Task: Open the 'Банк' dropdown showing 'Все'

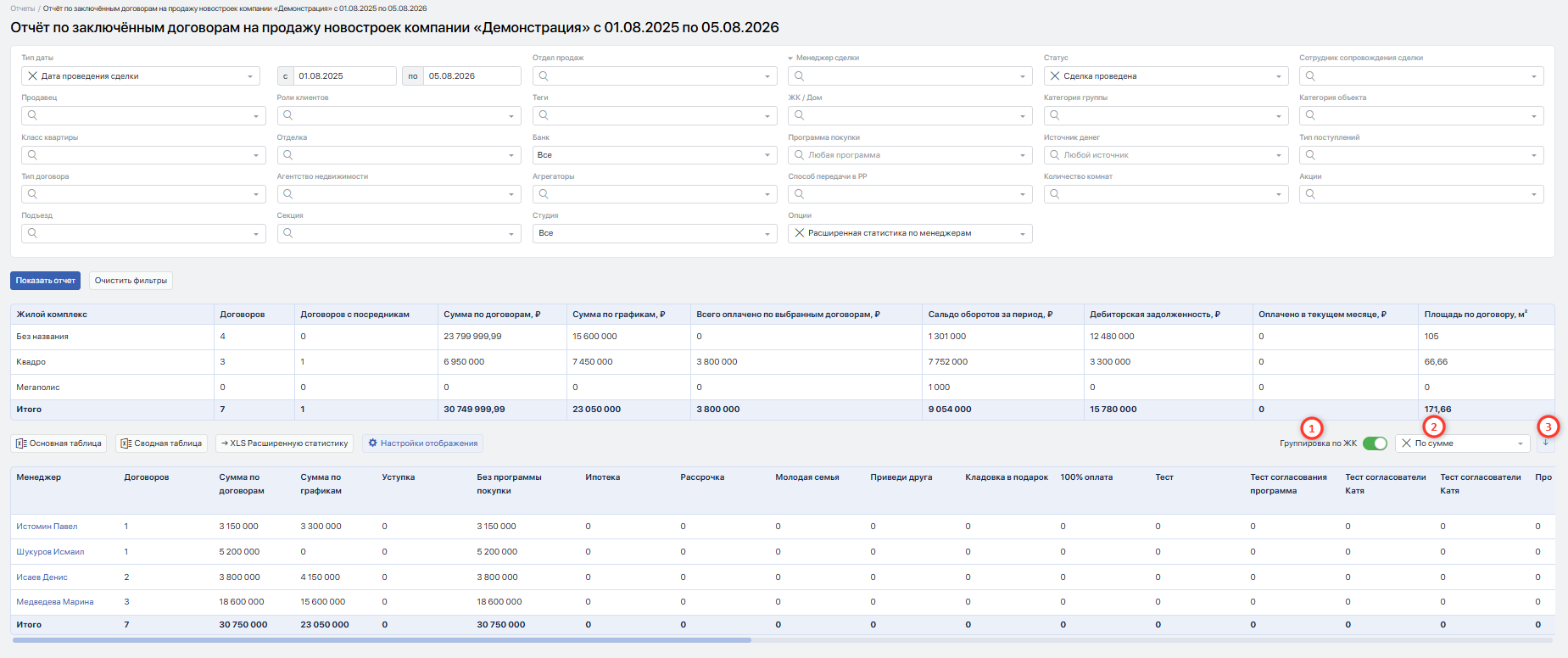Action: pyautogui.click(x=655, y=155)
